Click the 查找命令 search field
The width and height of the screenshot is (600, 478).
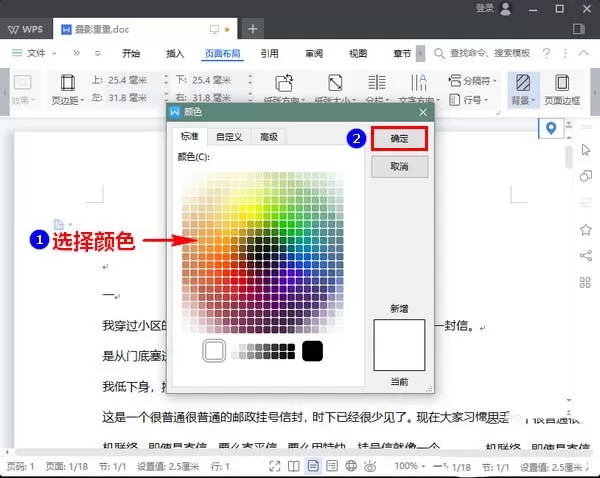pos(489,53)
